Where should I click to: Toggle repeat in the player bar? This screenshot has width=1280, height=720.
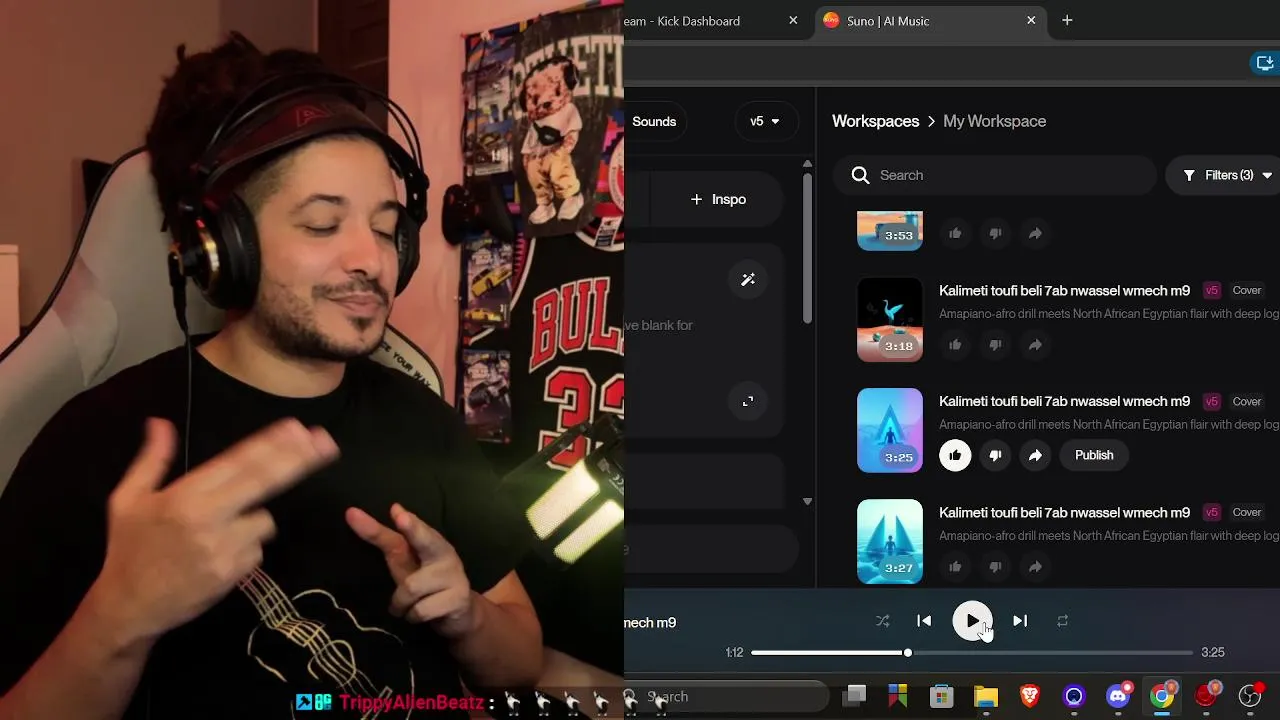pyautogui.click(x=1062, y=621)
